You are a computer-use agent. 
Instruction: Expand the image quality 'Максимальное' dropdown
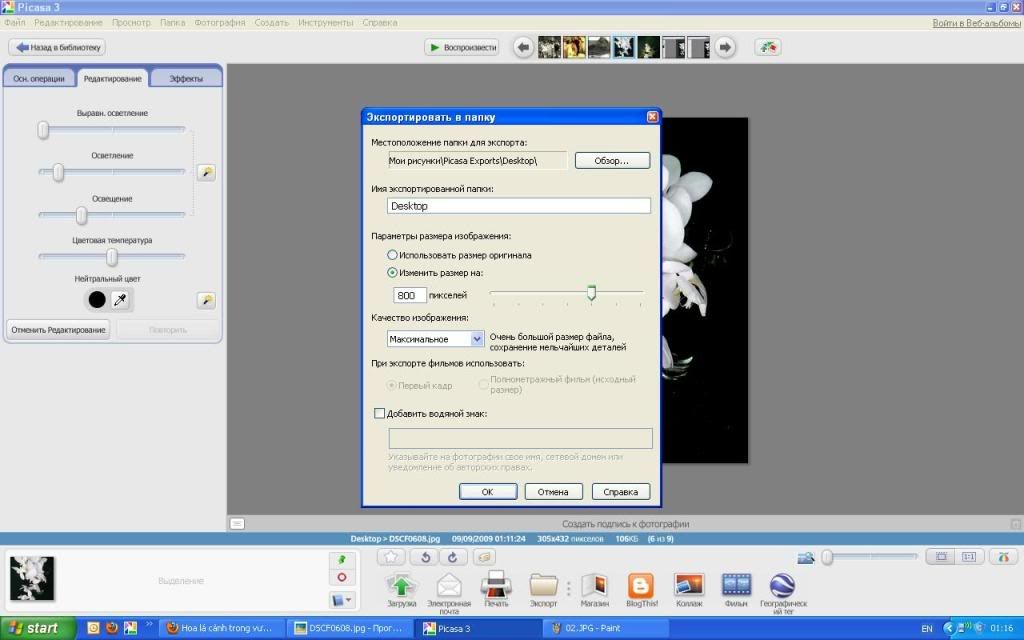click(x=477, y=339)
